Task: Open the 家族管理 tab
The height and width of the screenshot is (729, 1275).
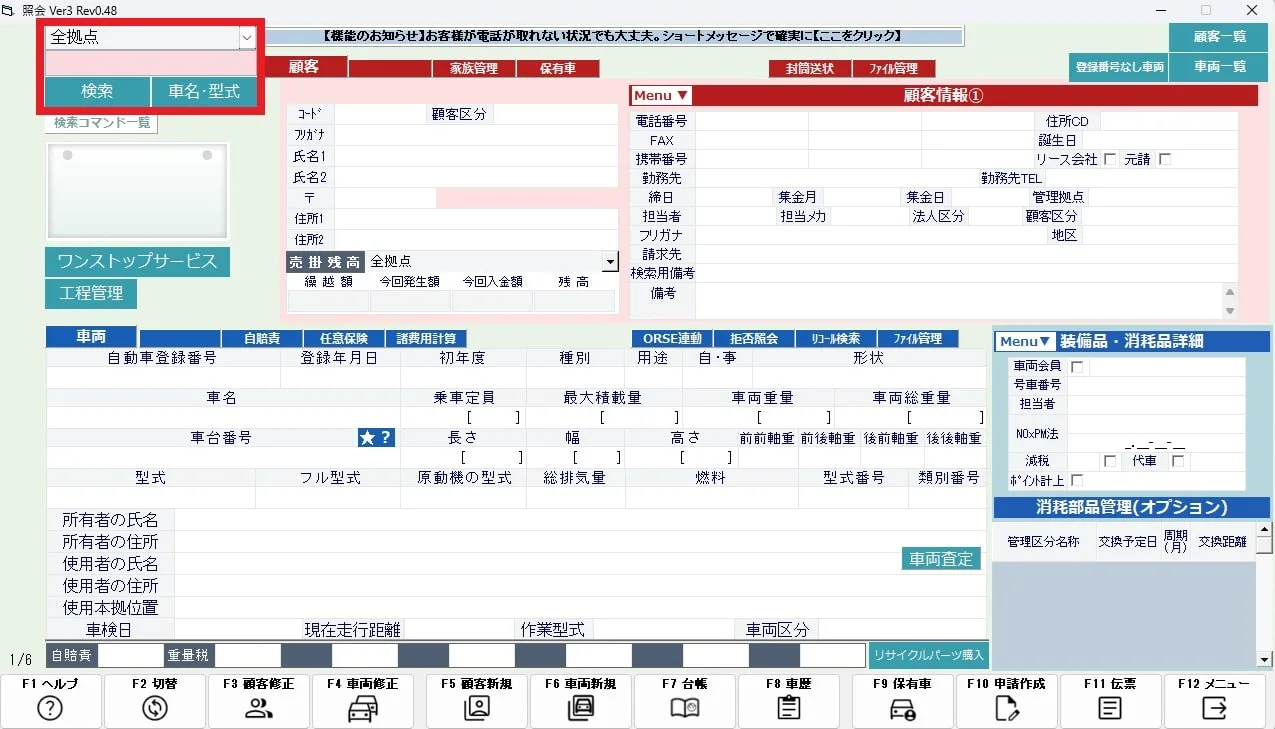Action: pyautogui.click(x=473, y=69)
